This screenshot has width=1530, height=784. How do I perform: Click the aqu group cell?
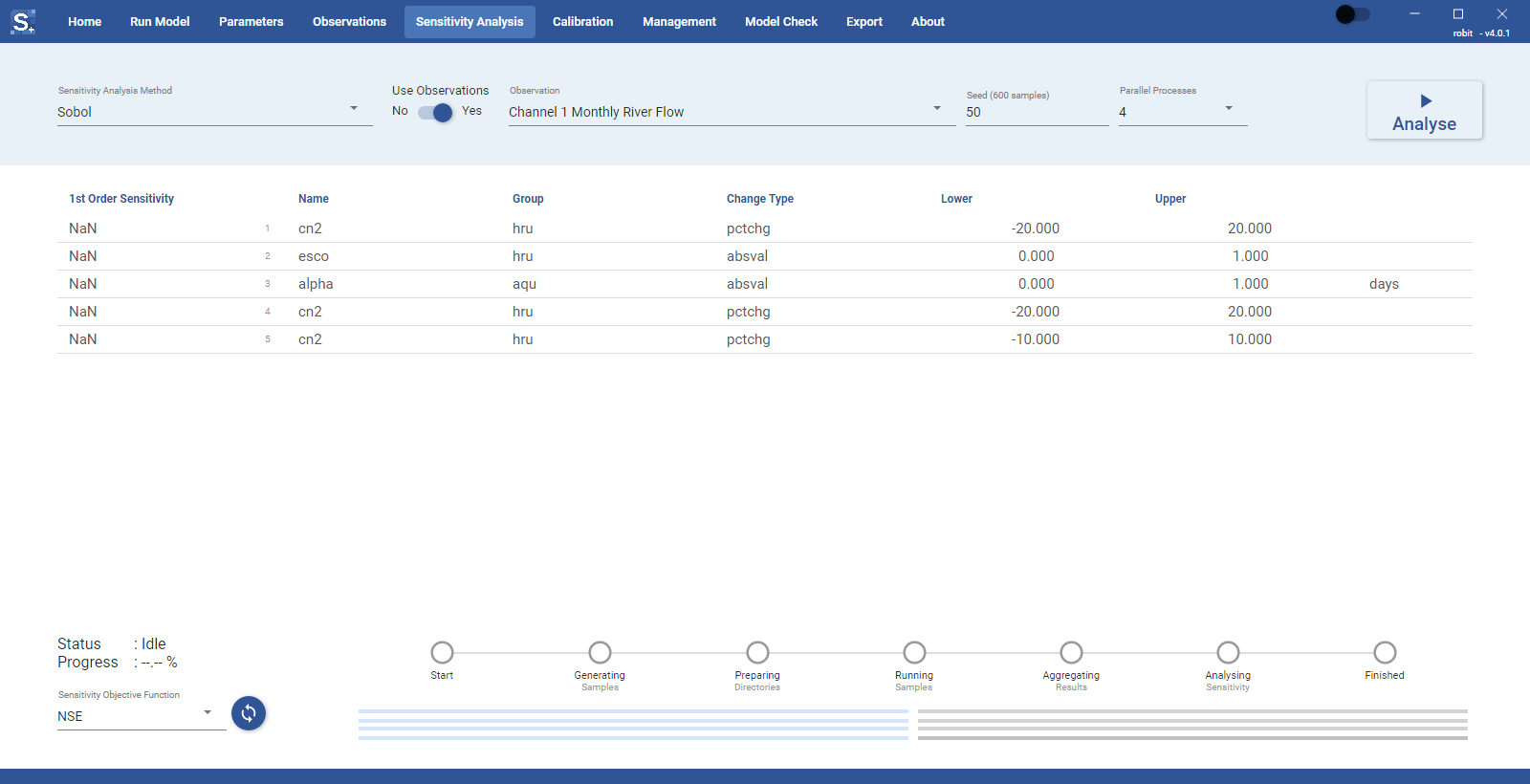(x=524, y=284)
